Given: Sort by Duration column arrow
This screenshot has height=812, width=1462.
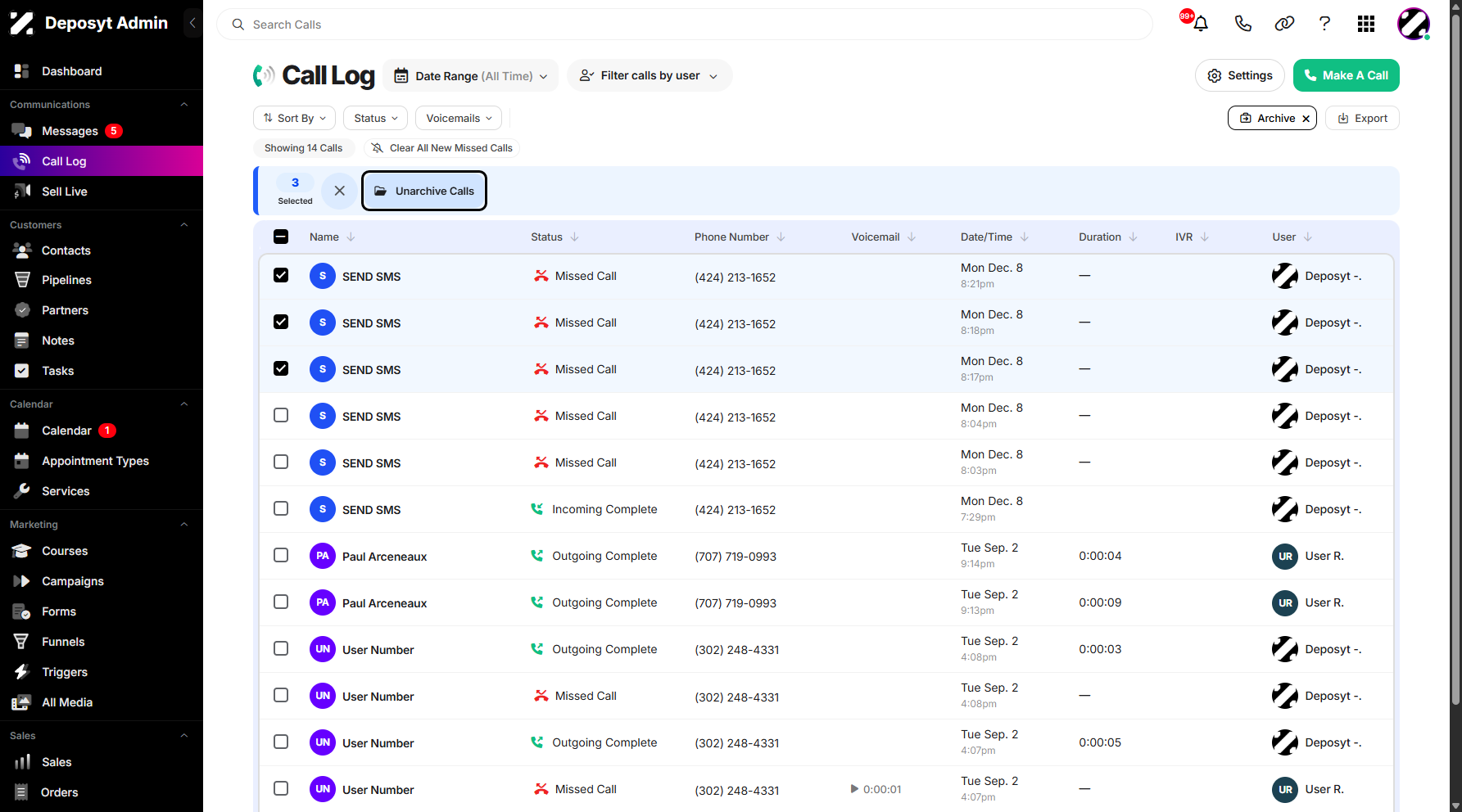Looking at the screenshot, I should point(1134,237).
